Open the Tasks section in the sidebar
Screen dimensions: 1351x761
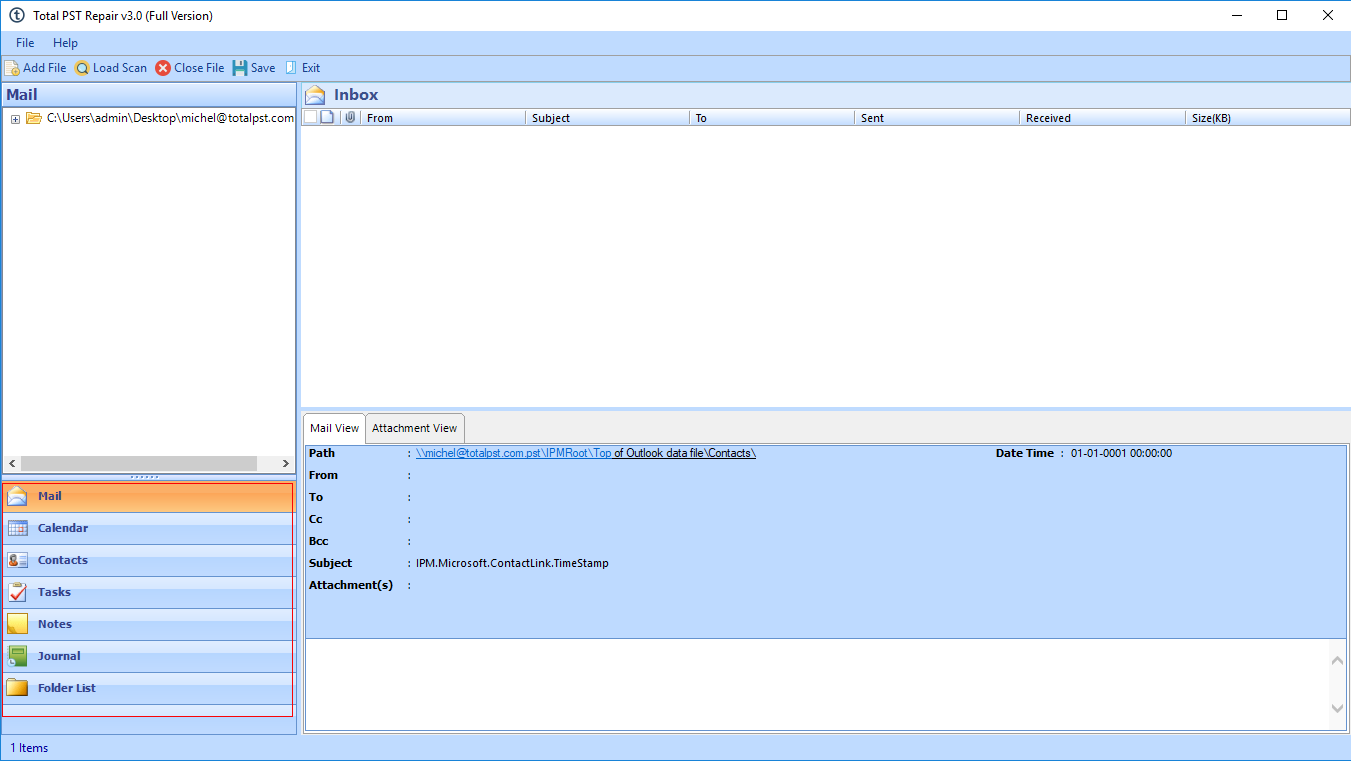[54, 592]
